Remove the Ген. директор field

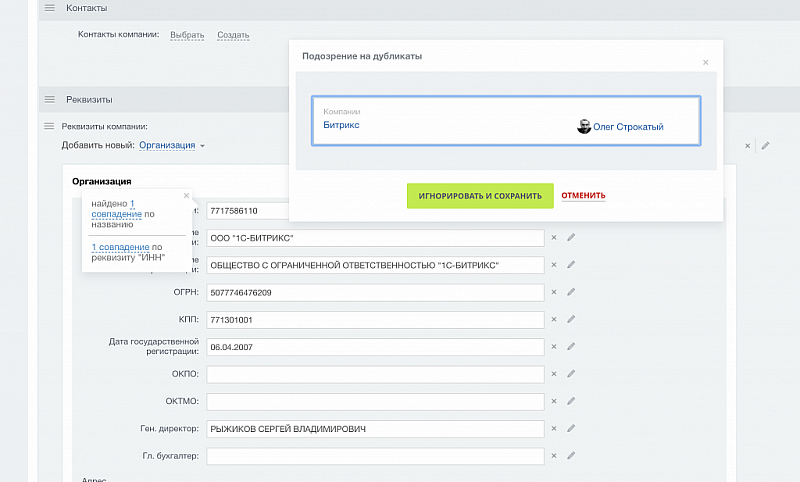554,428
